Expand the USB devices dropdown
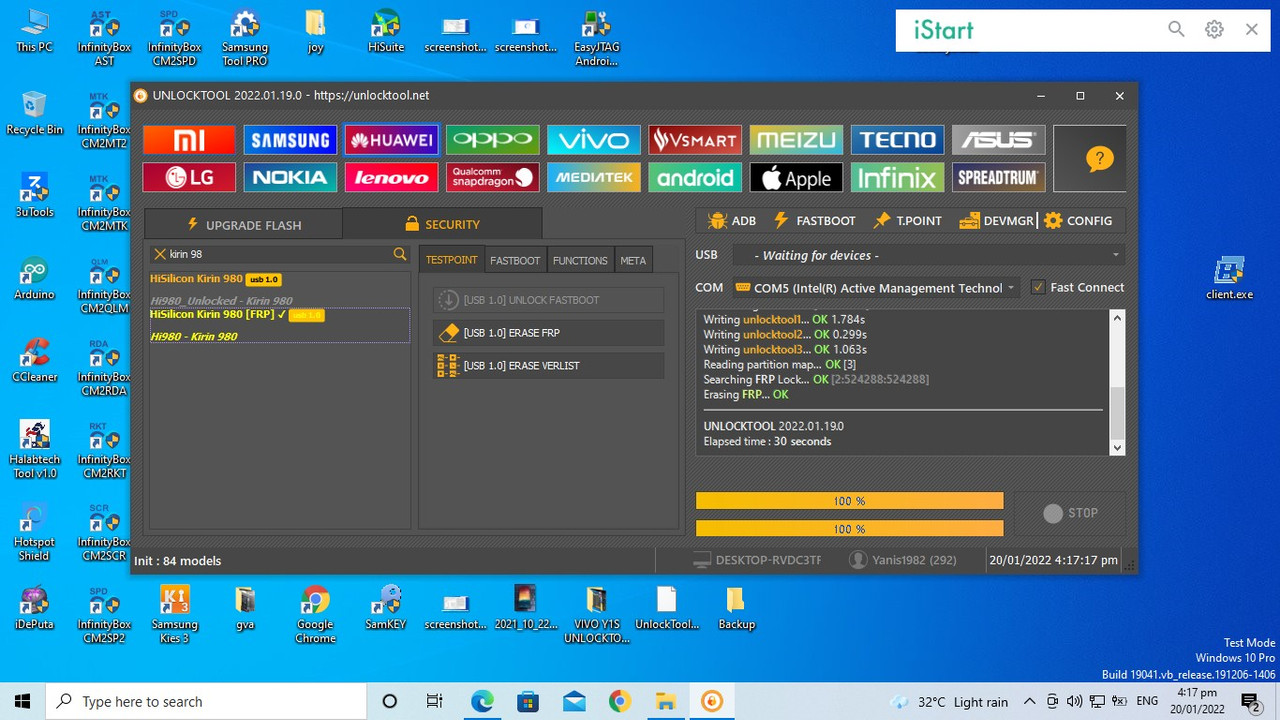The image size is (1280, 720). point(1116,255)
